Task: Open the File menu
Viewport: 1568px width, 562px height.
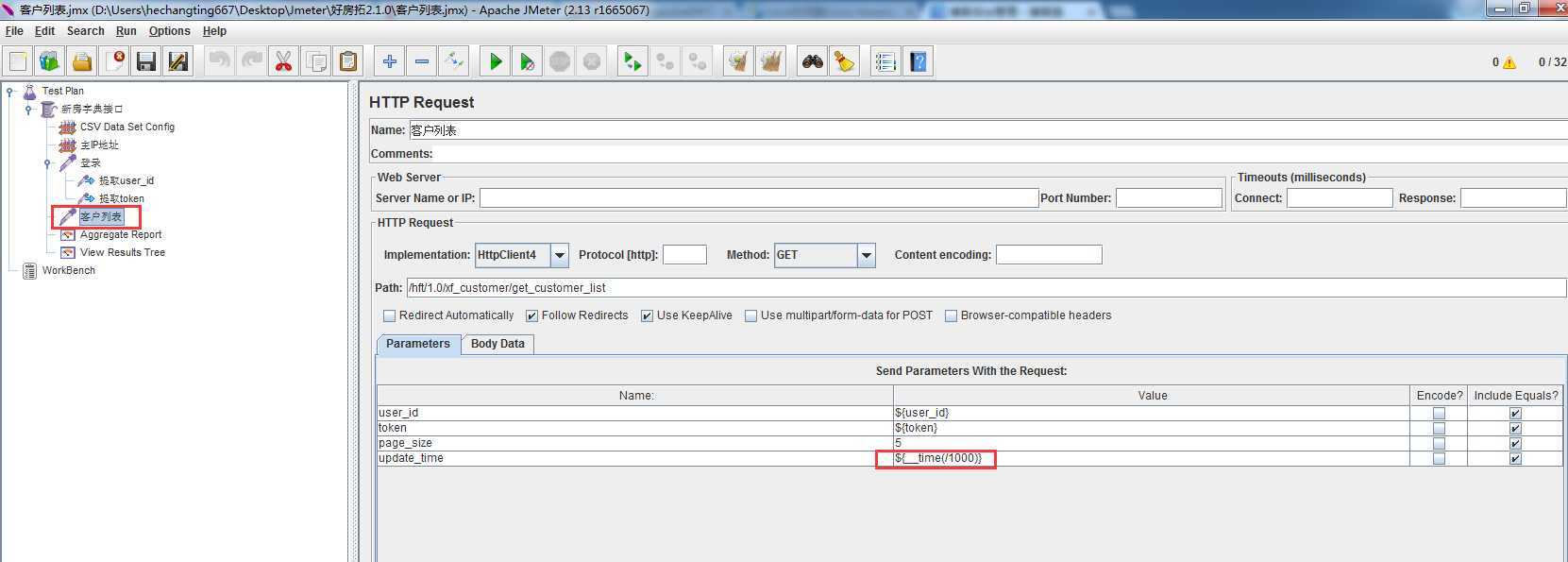Action: (14, 31)
